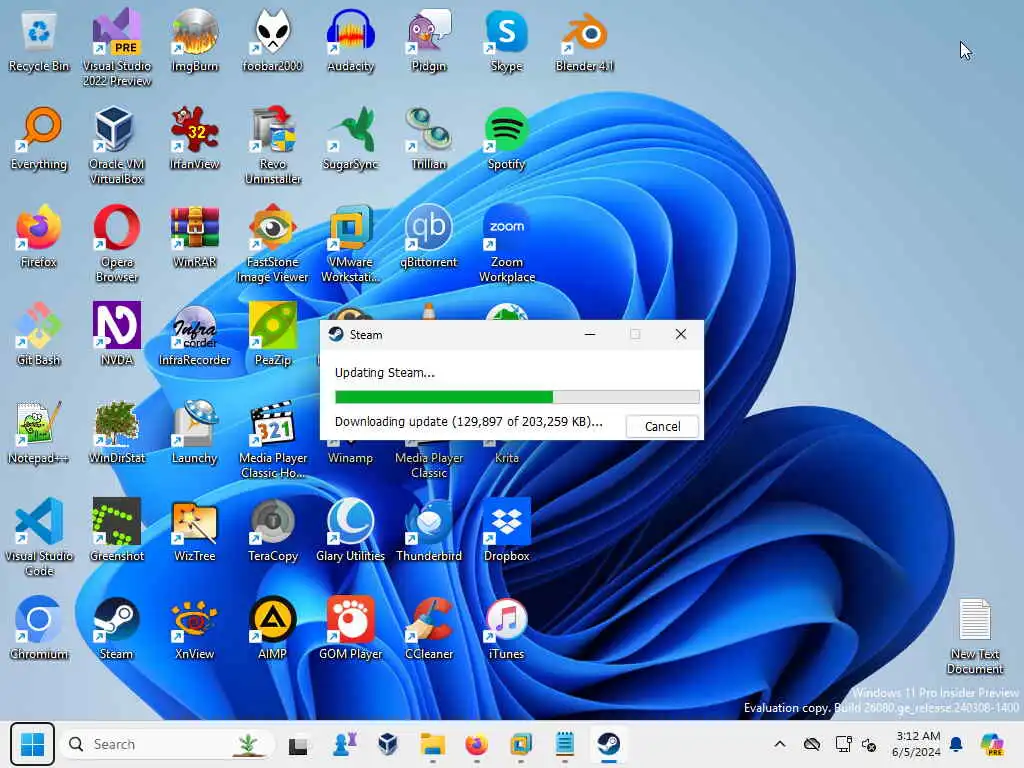This screenshot has height=768, width=1024.
Task: Select the WinRAR desktop icon
Action: point(195,236)
